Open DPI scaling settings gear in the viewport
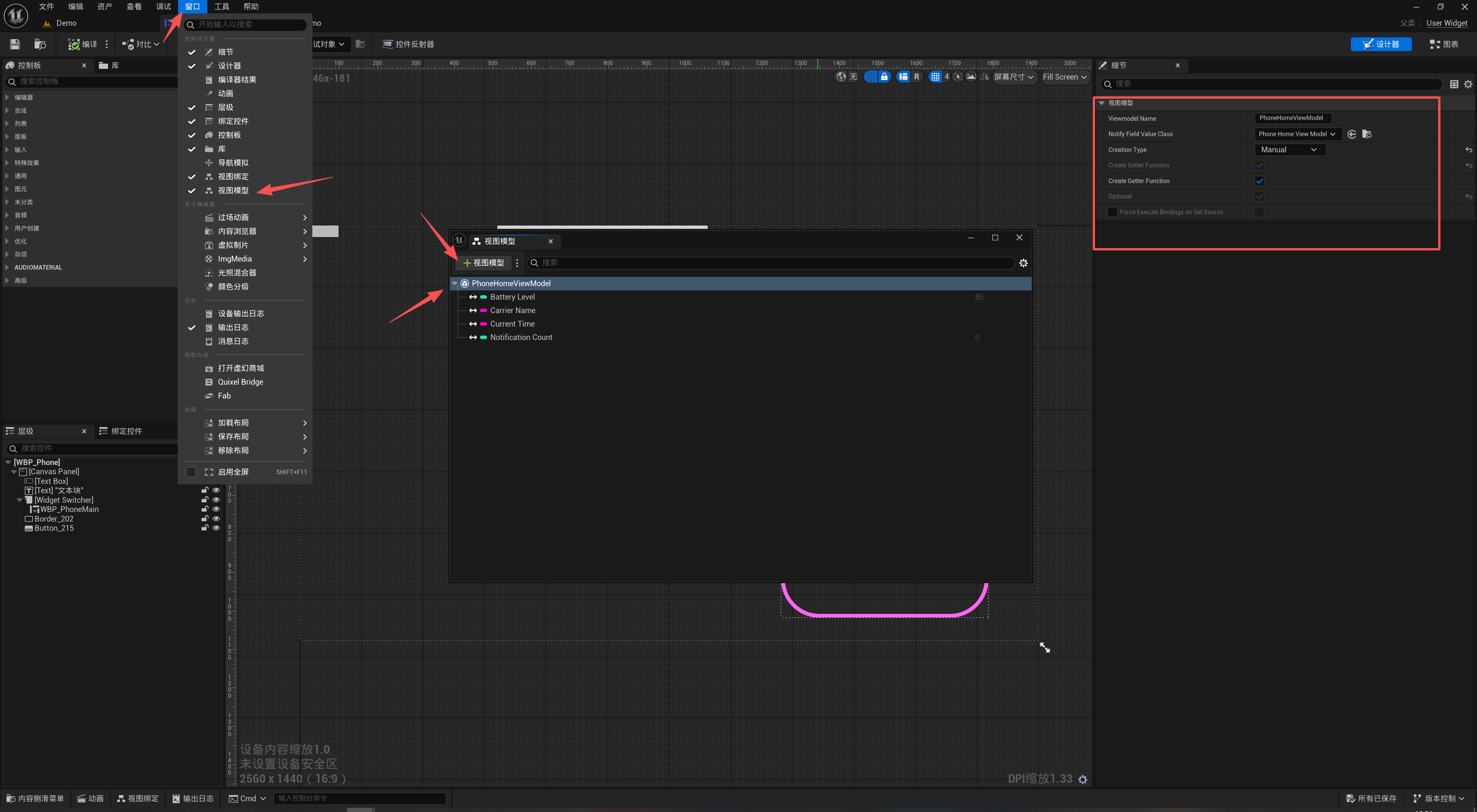 click(x=1082, y=779)
